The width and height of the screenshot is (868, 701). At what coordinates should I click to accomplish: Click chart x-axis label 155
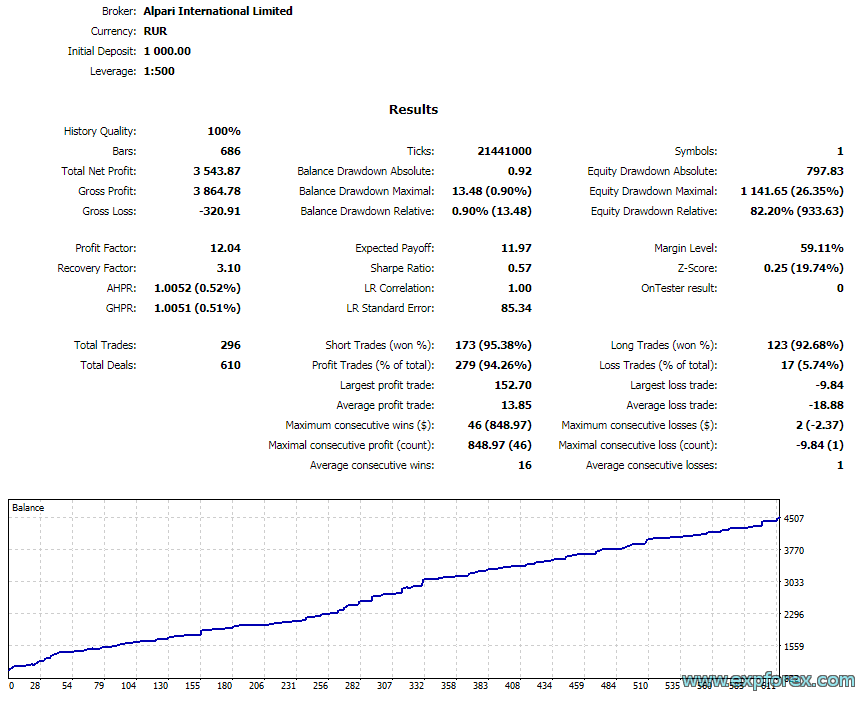coord(192,686)
